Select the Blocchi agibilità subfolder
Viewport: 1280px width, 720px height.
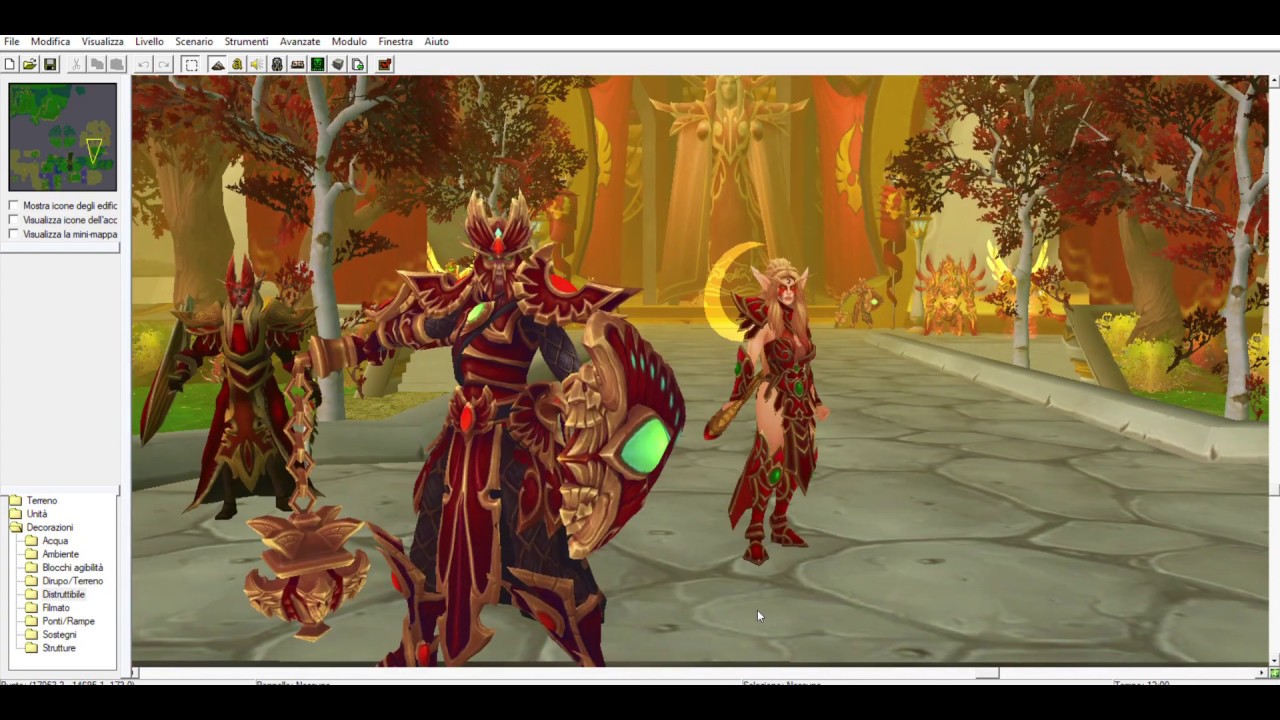(72, 568)
